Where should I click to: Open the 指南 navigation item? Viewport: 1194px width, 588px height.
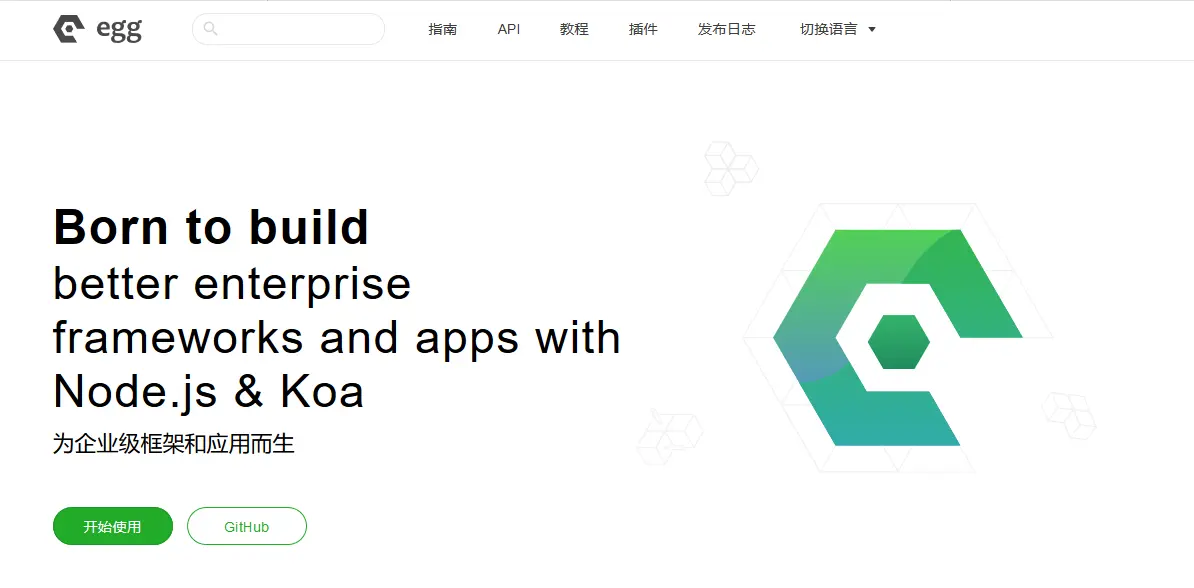(x=442, y=30)
